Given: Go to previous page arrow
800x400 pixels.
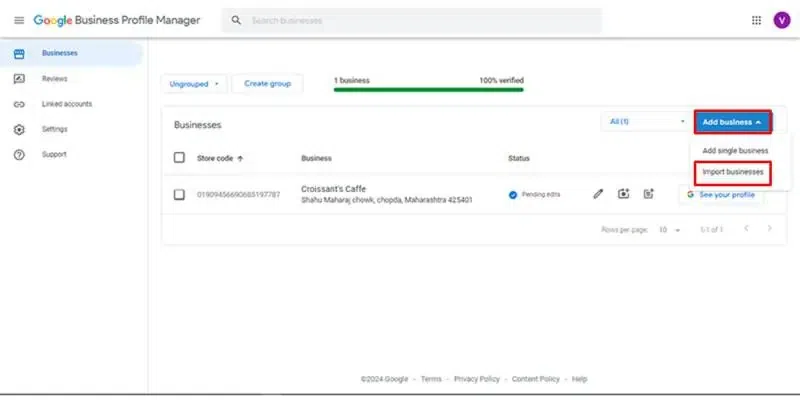Looking at the screenshot, I should click(x=746, y=229).
